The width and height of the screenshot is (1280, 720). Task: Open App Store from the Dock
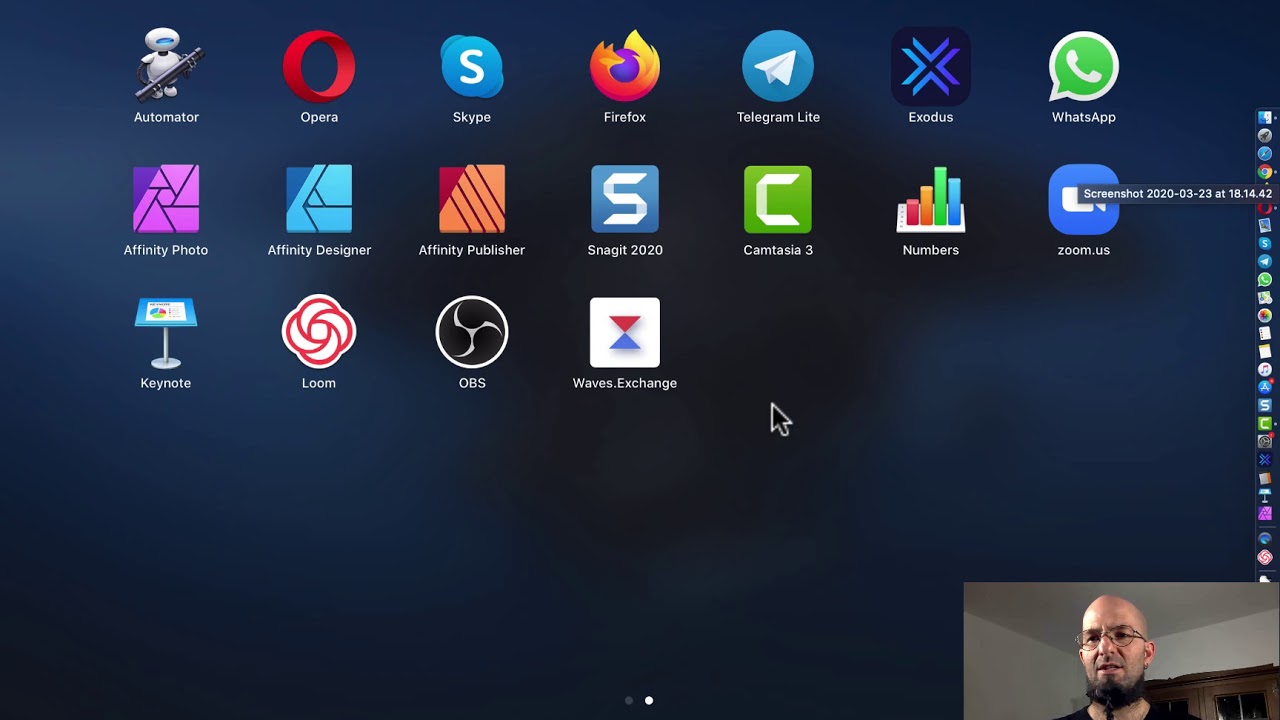(1265, 387)
